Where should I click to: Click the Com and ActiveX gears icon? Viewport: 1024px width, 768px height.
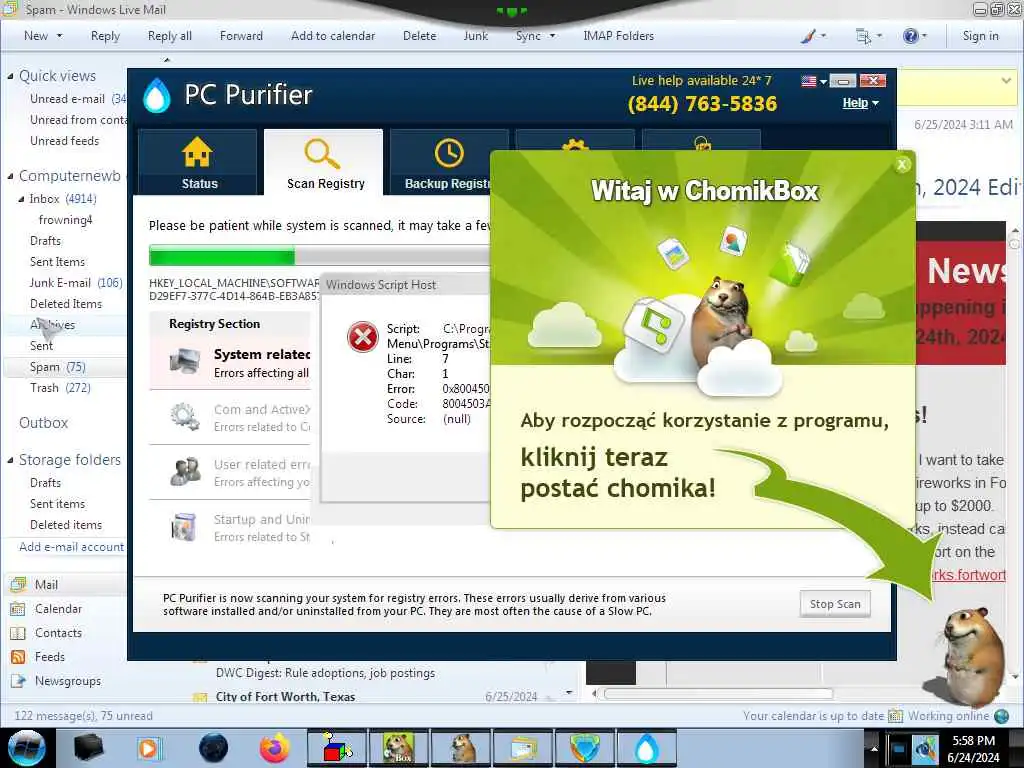[x=185, y=416]
